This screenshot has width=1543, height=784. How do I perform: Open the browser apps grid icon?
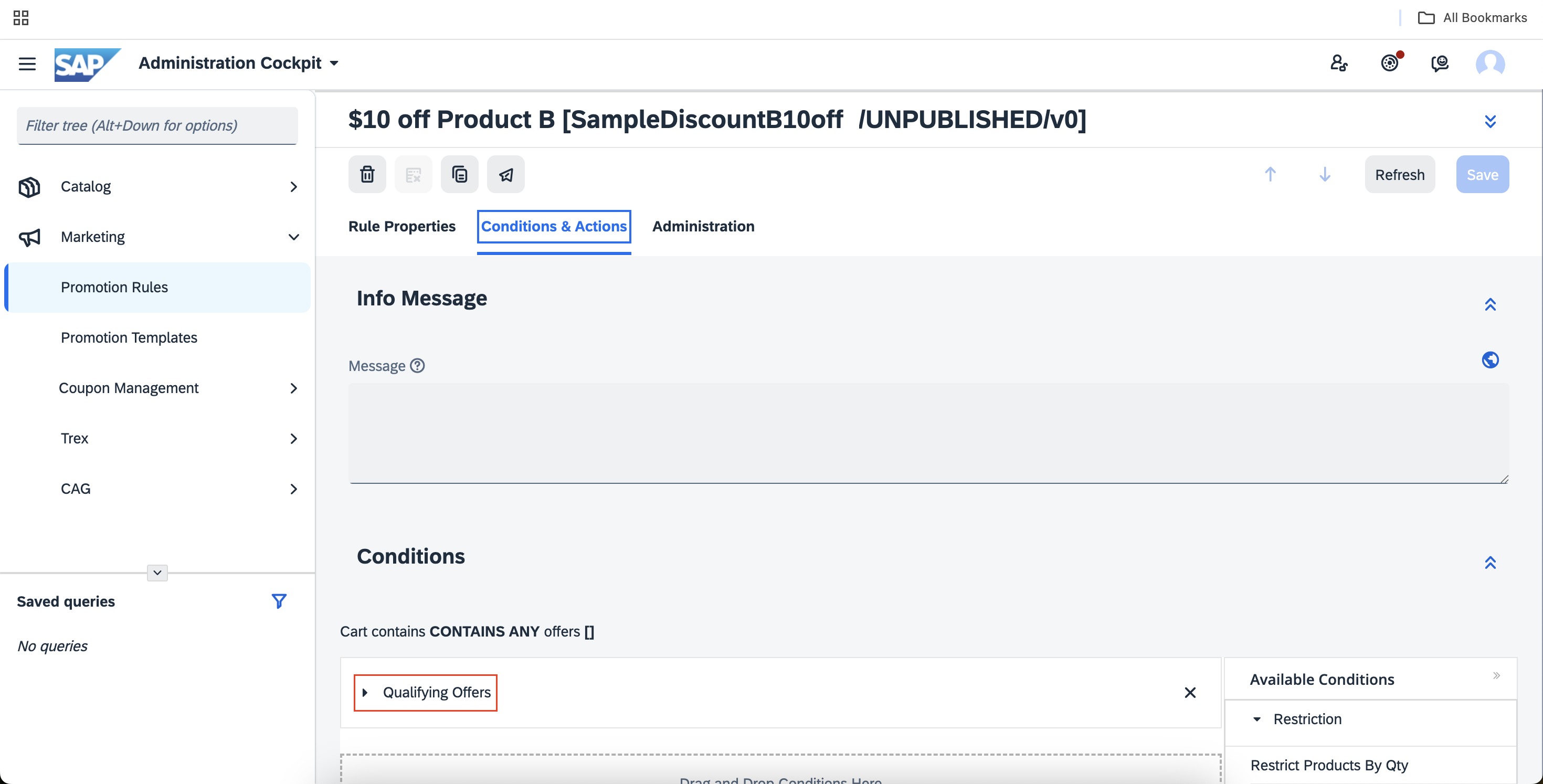[x=21, y=18]
